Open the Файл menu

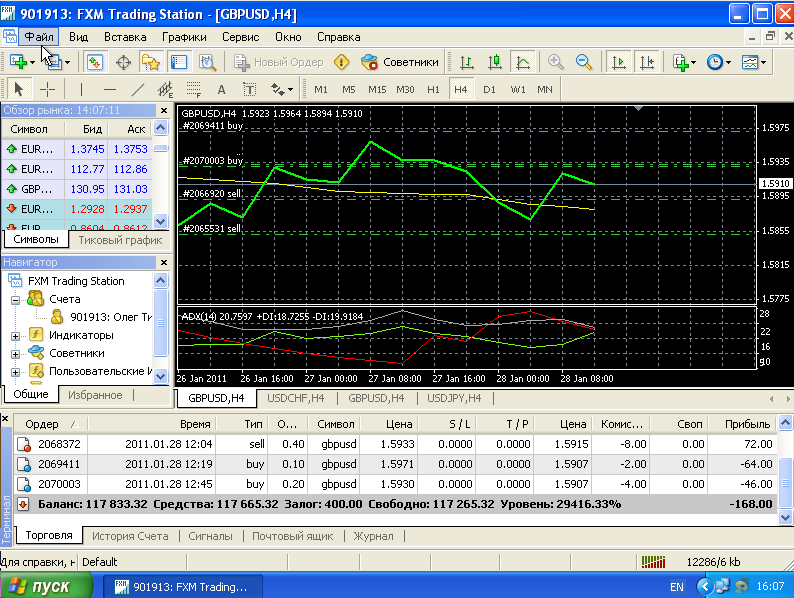(39, 37)
